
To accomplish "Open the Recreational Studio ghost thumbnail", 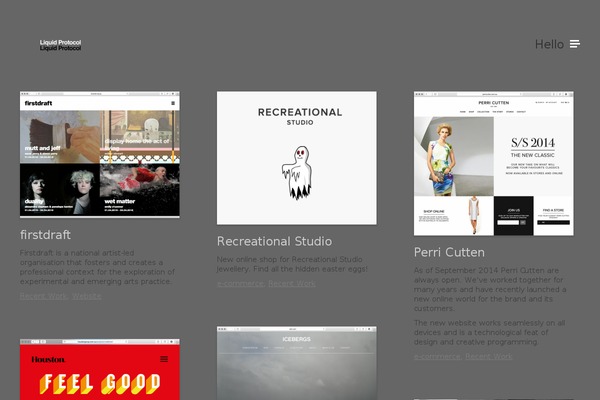I will (297, 158).
